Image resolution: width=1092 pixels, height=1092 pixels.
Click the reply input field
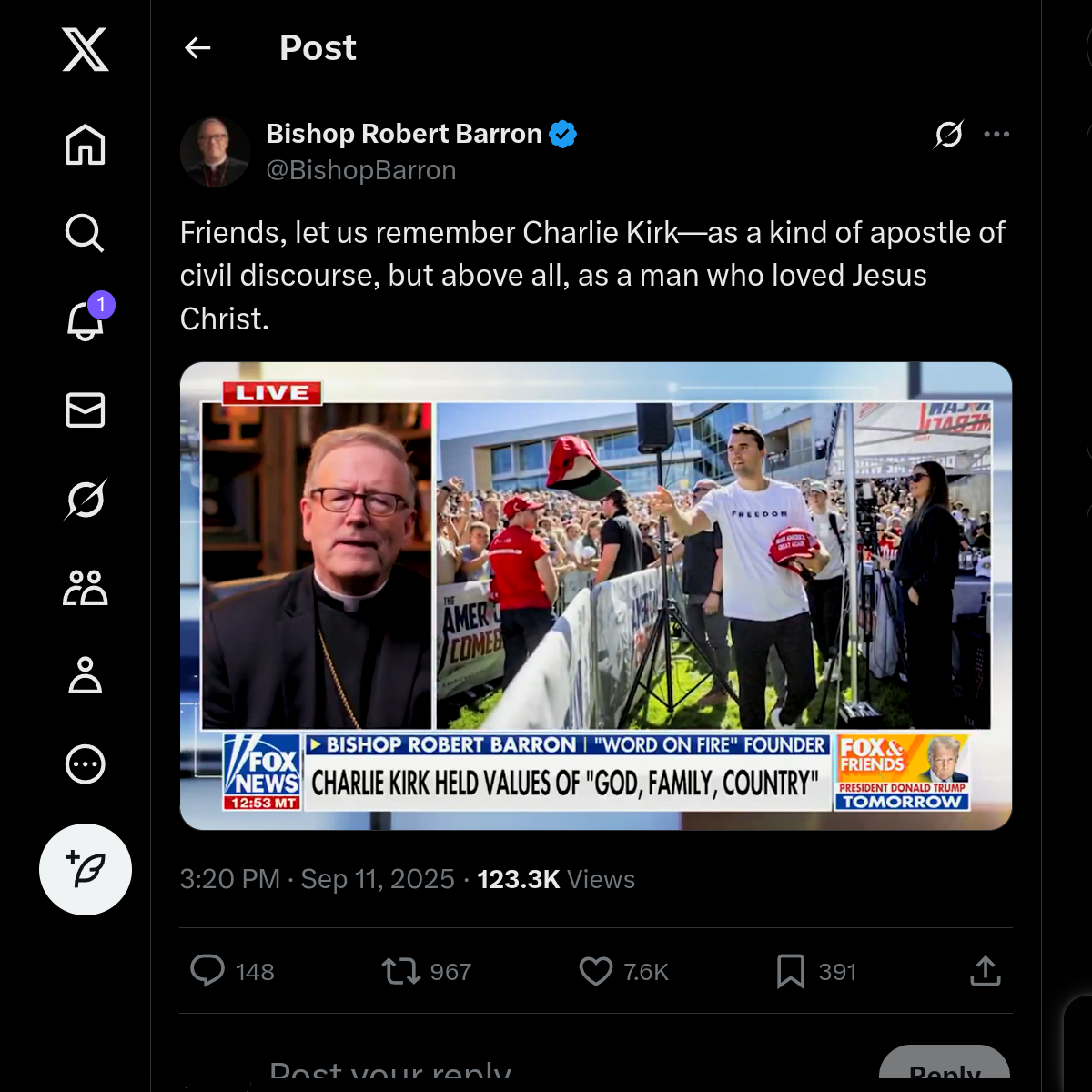pyautogui.click(x=389, y=1072)
